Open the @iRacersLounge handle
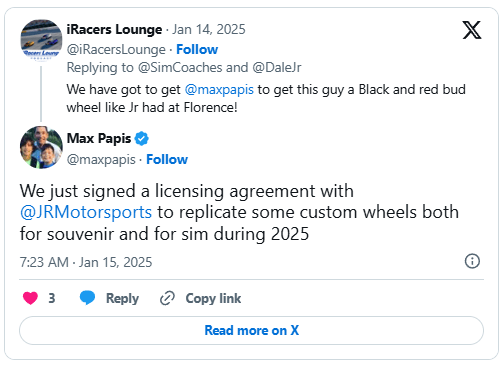Viewport: 503px width, 366px height. click(116, 49)
